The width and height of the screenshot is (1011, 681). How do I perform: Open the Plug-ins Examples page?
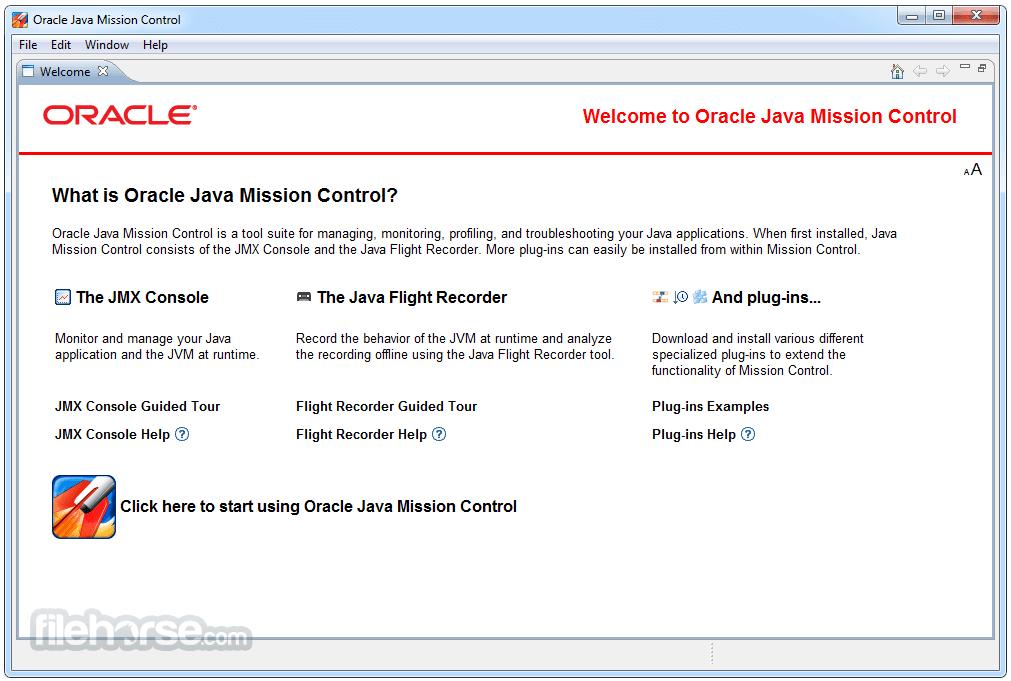point(710,406)
